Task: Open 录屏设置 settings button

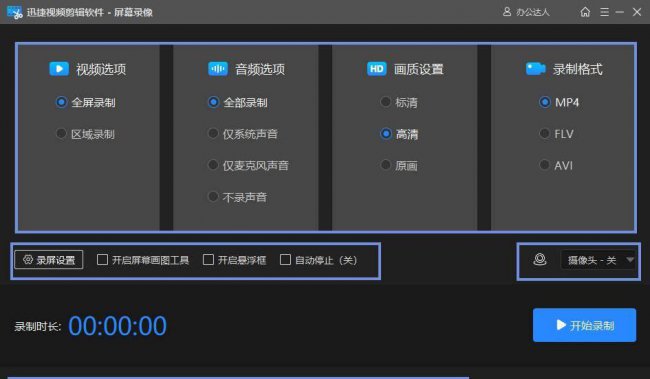Action: tap(49, 260)
